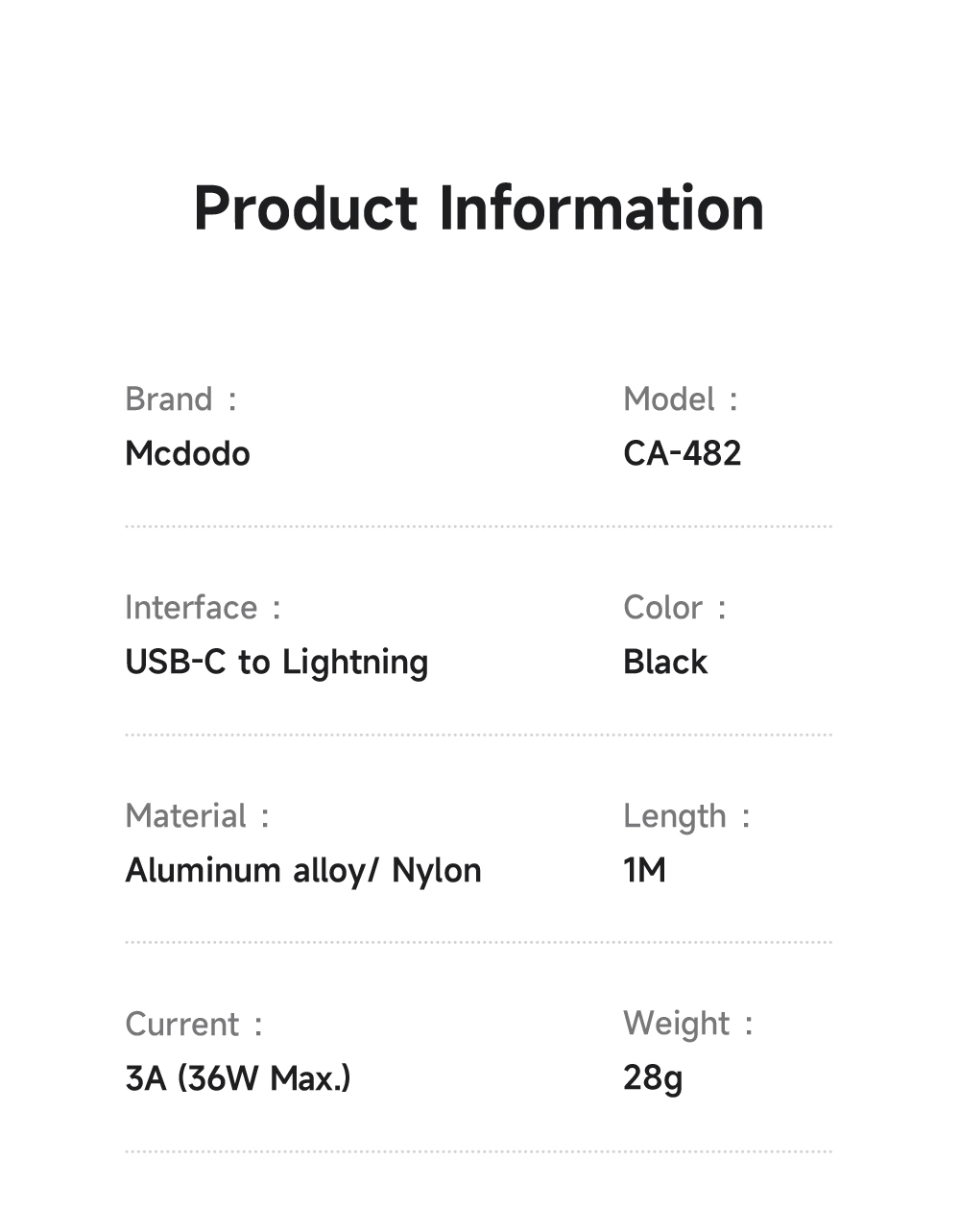The height and width of the screenshot is (1232, 960).
Task: Select the 28g weight value
Action: tap(653, 1078)
